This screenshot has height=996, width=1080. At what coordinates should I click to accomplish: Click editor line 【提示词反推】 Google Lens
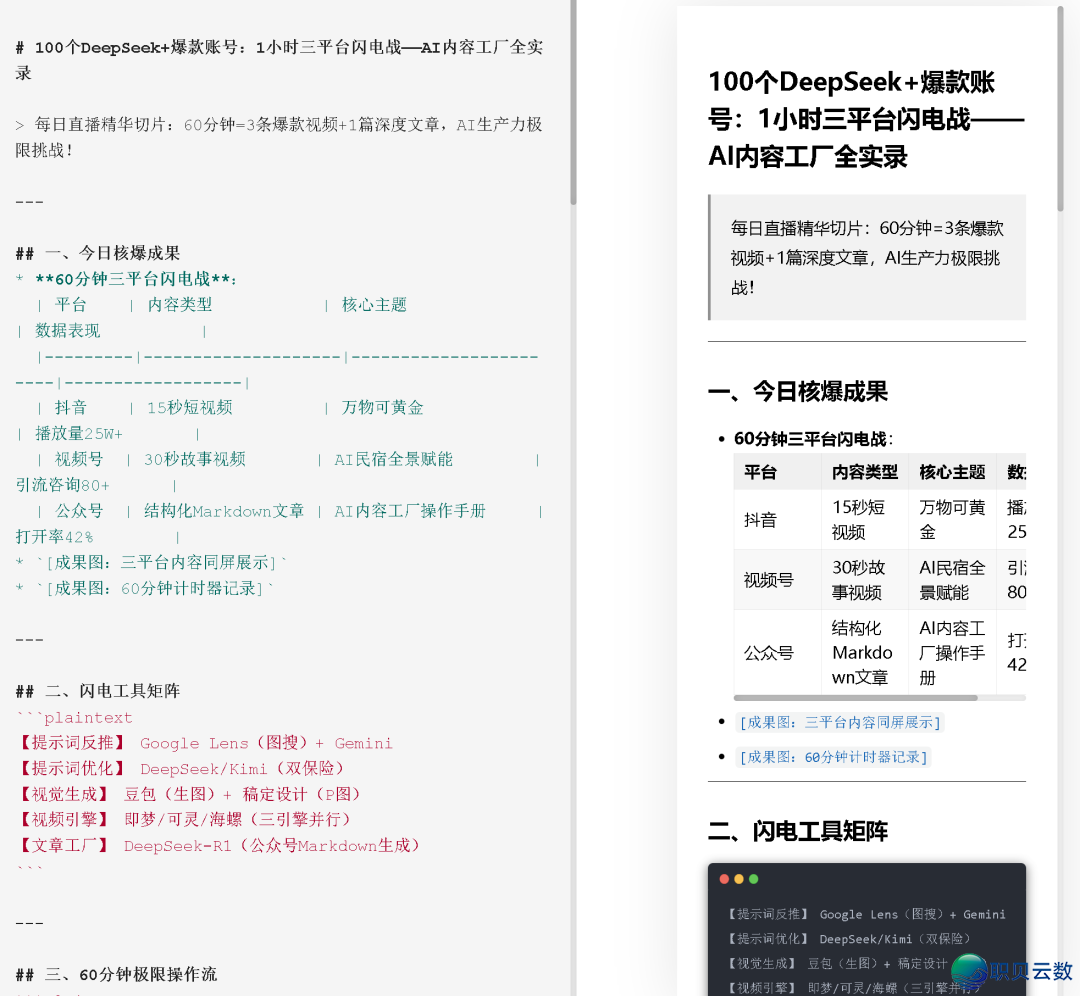point(205,743)
